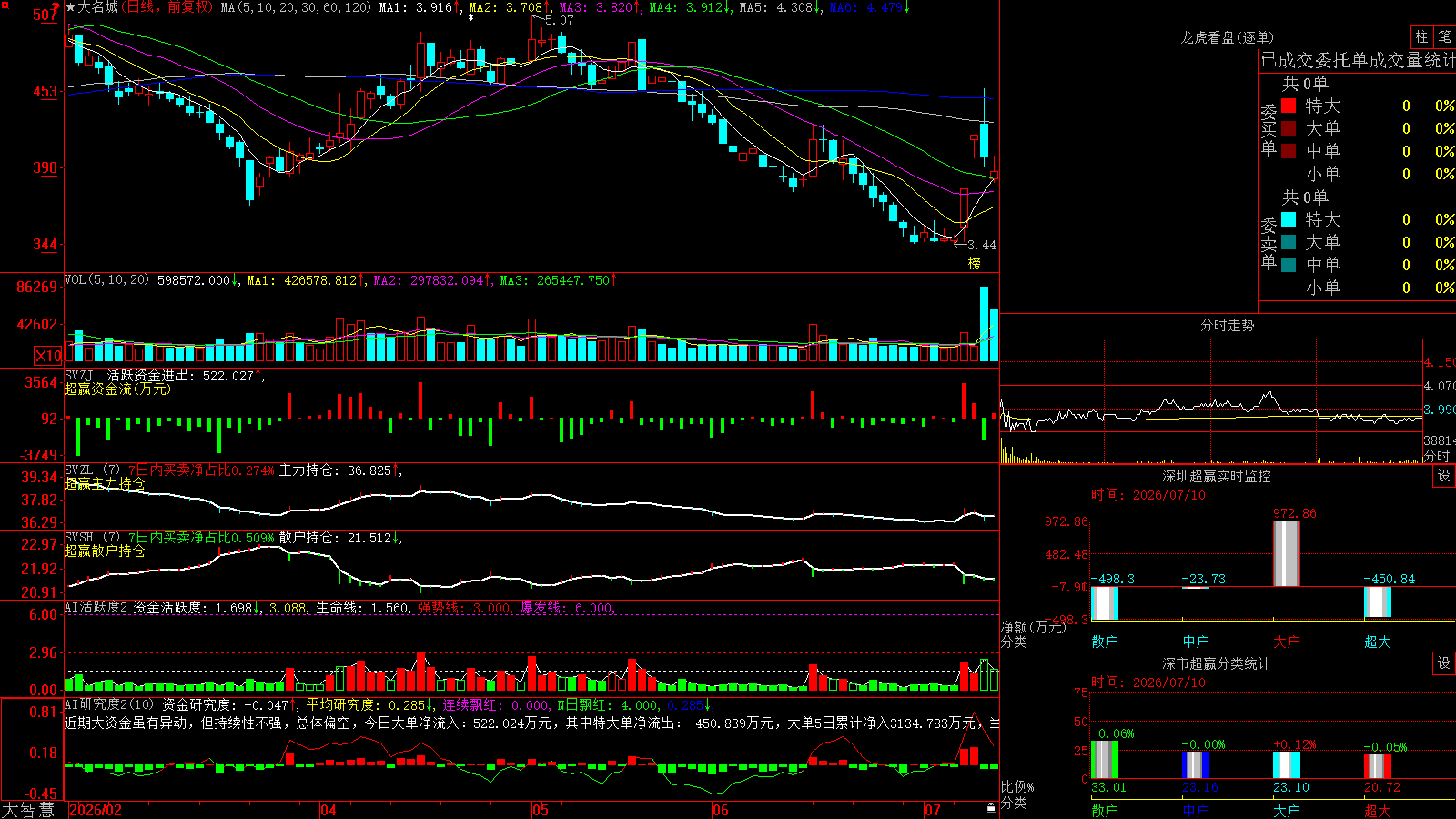Click the teal 大单 sell-order swatch
This screenshot has height=819, width=1456.
1289,242
